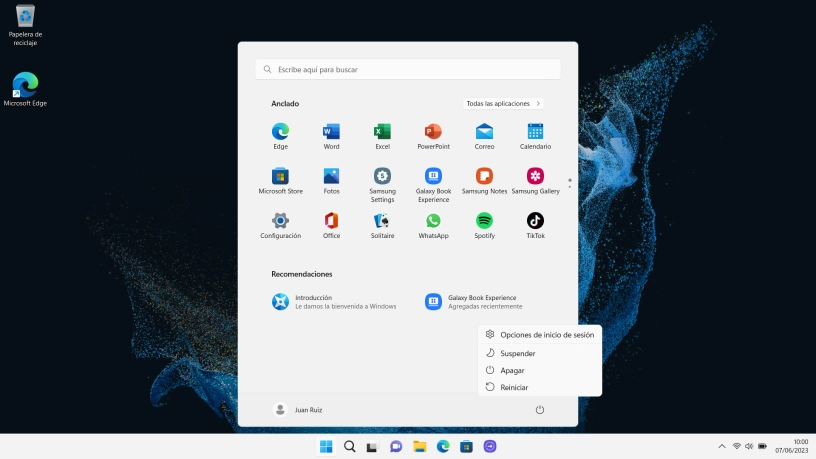Screen dimensions: 816x459
Task: Launch Excel from the Start menu
Action: coord(382,136)
